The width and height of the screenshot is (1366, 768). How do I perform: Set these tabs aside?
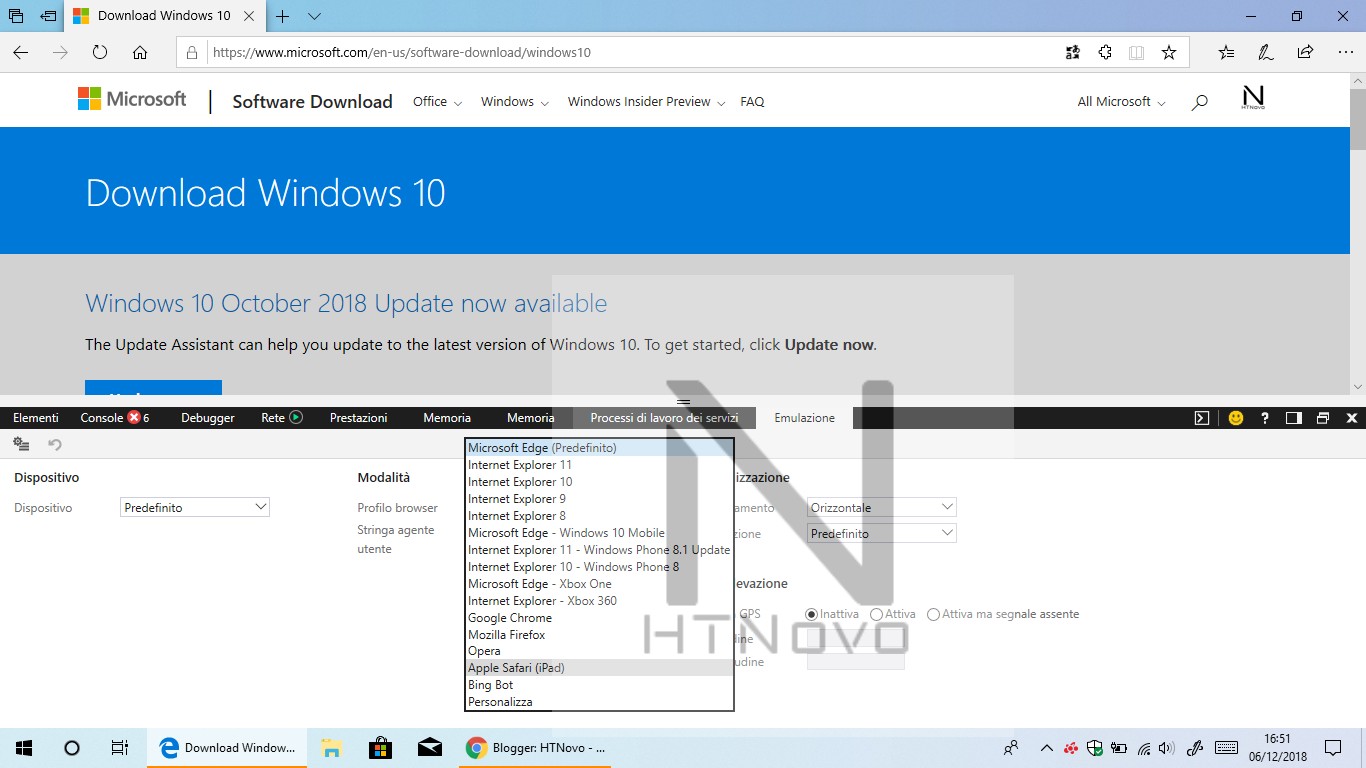48,16
